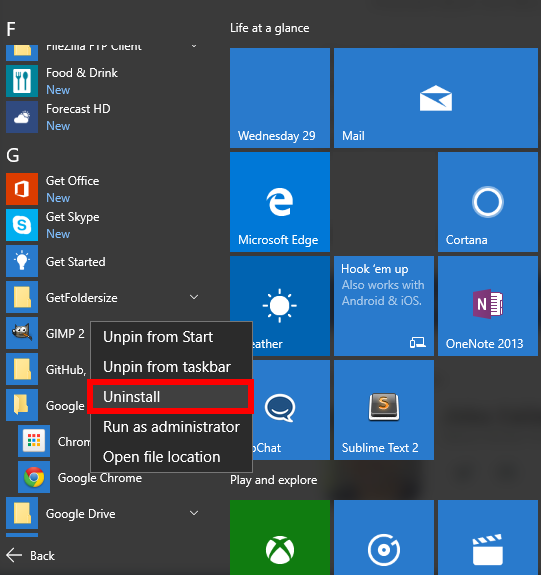Click the Food & Drink label
The width and height of the screenshot is (541, 575).
click(82, 73)
